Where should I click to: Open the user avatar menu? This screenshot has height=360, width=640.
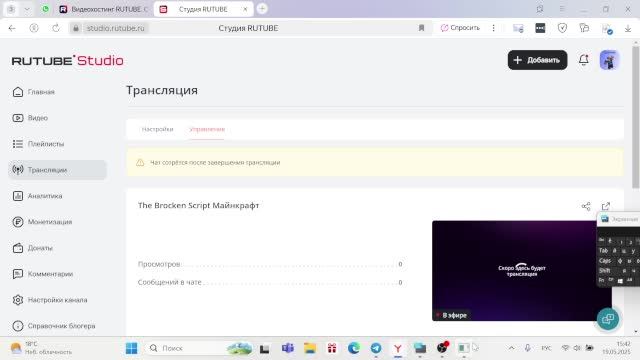609,60
